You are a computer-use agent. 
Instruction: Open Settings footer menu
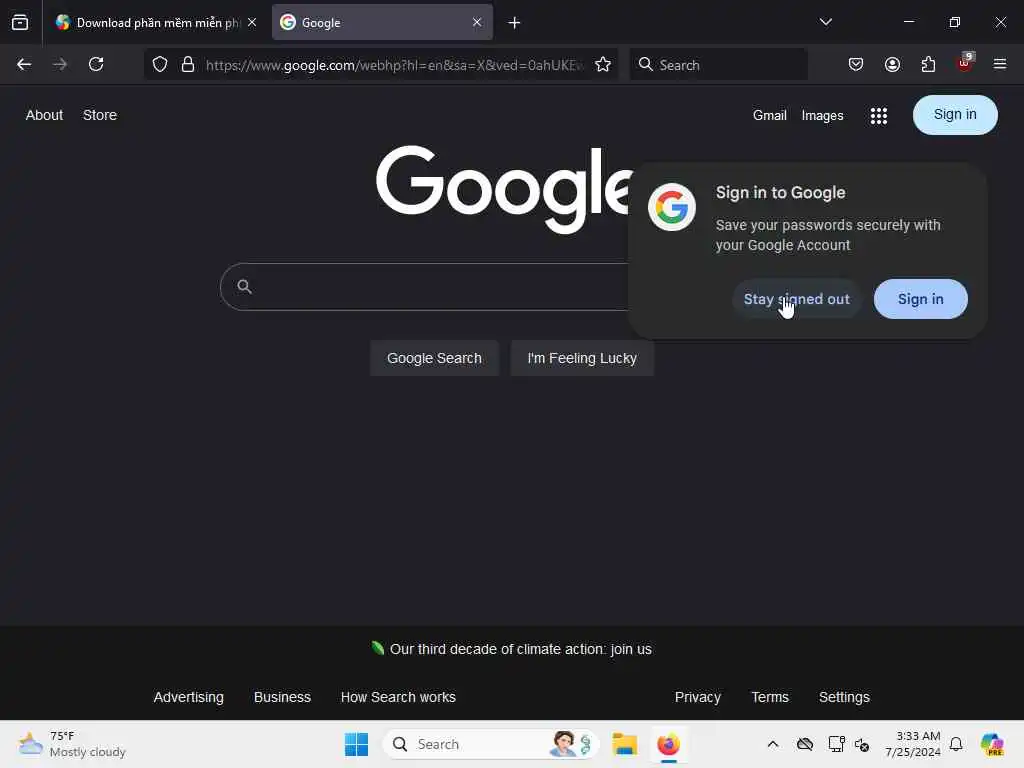(x=844, y=697)
